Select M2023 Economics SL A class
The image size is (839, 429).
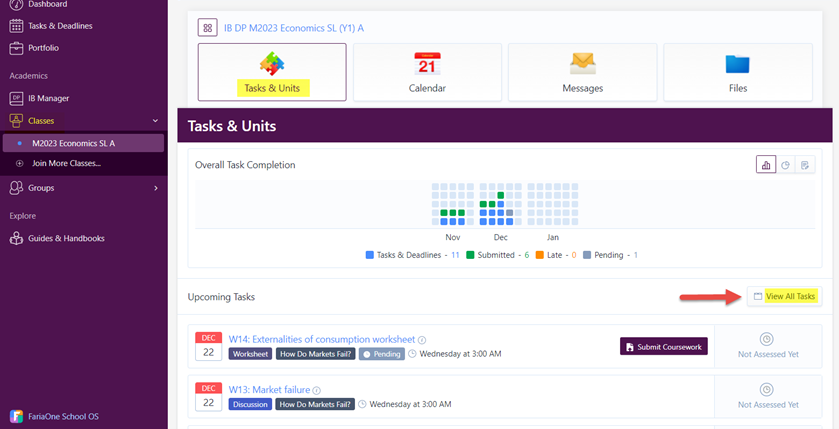[83, 143]
